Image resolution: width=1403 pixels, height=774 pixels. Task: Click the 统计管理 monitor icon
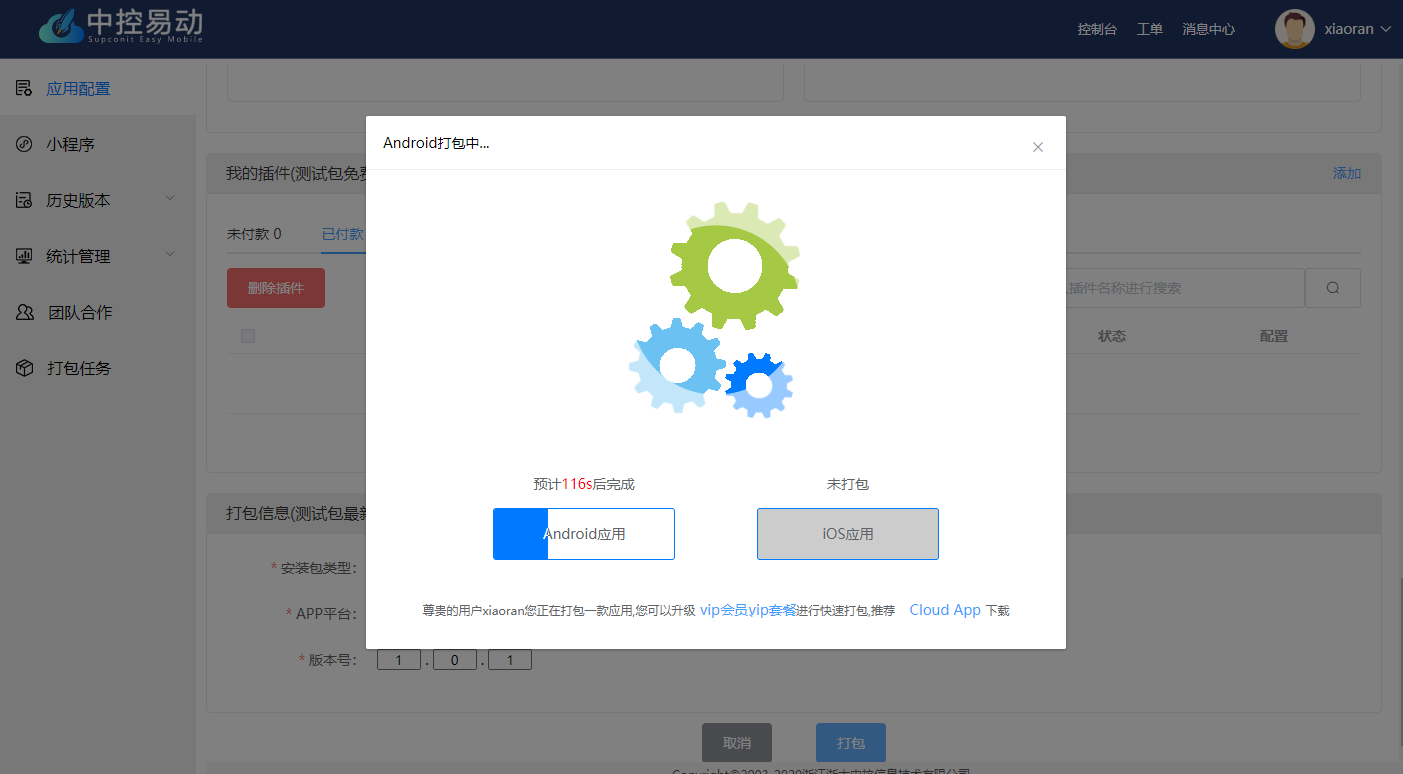pyautogui.click(x=24, y=256)
